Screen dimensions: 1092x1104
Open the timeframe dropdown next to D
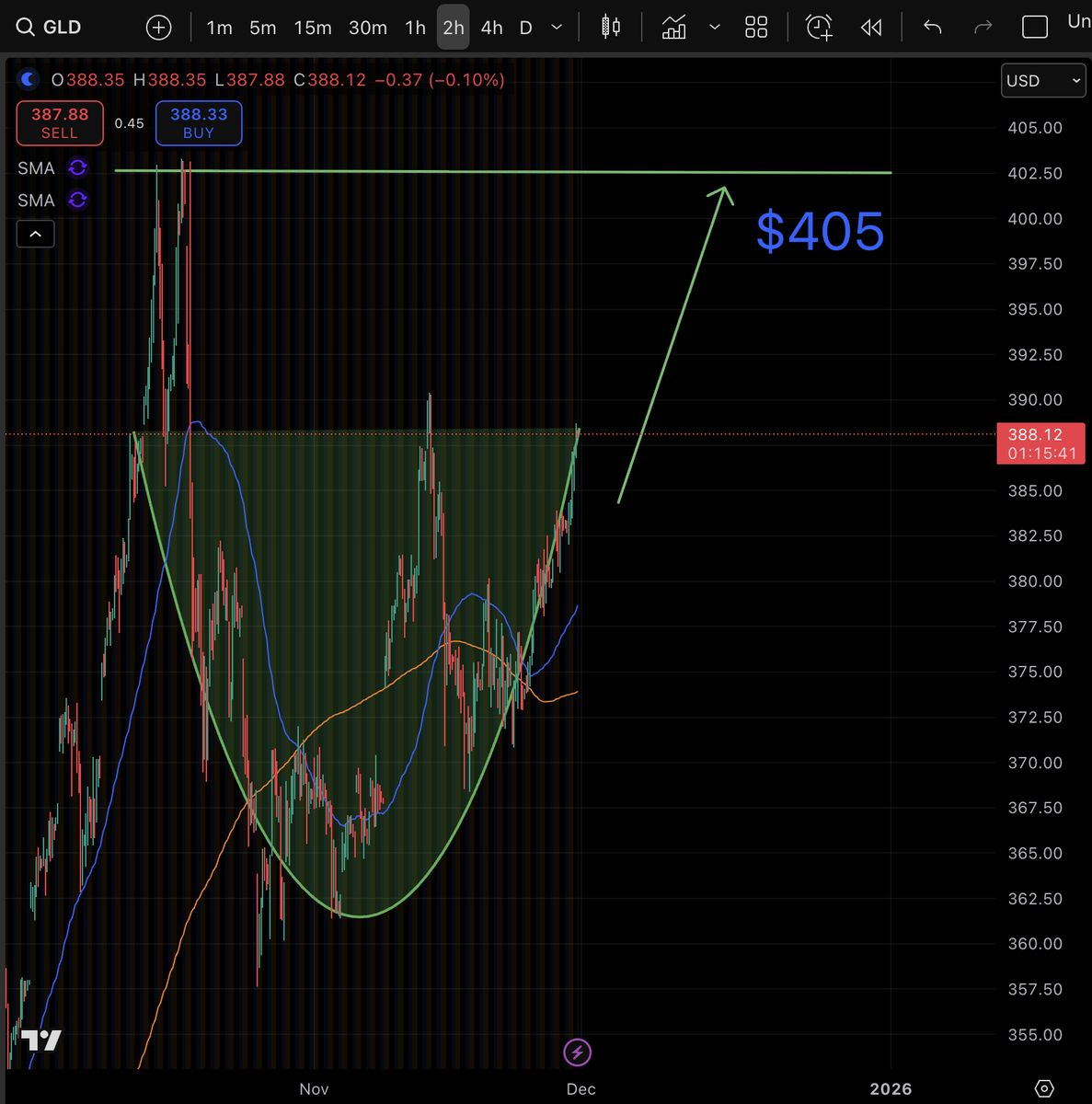click(x=556, y=28)
